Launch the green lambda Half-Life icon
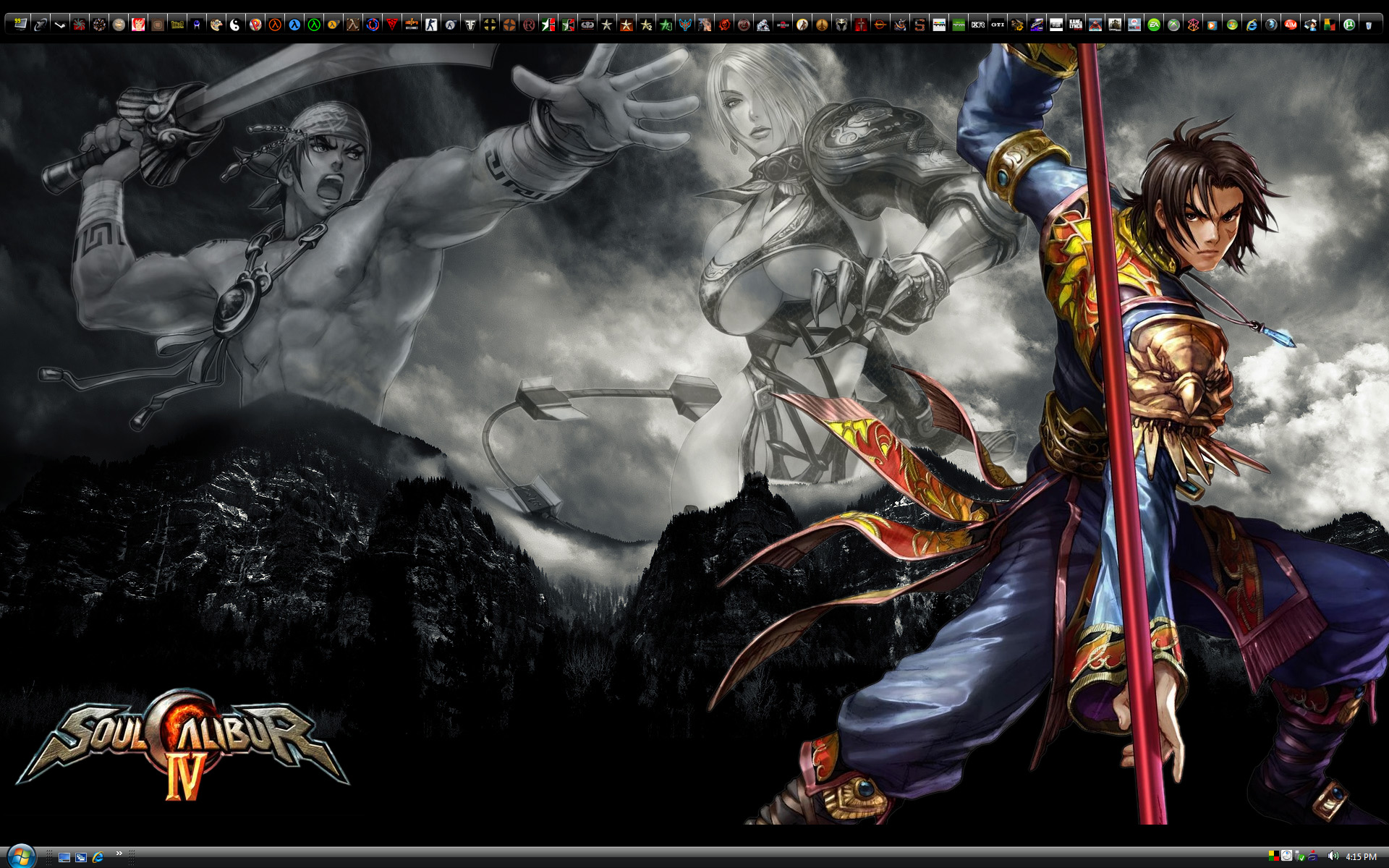Screen dimensions: 1389x868 coord(314,25)
